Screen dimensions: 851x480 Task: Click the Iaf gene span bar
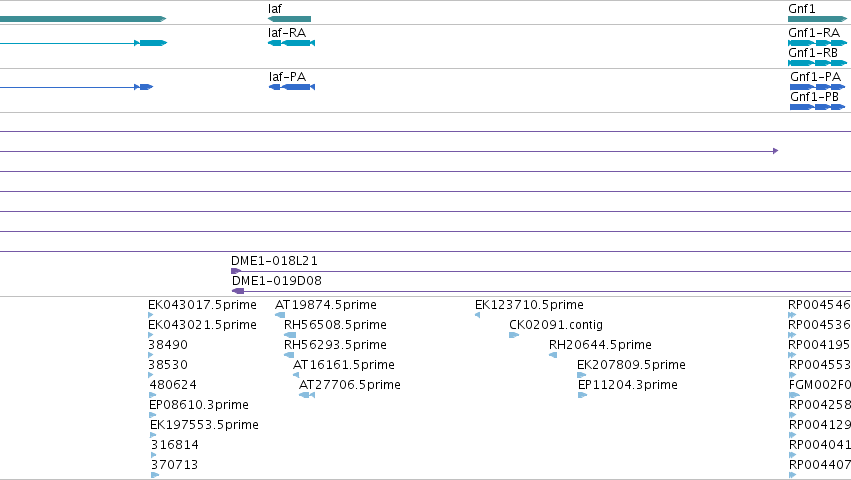289,19
